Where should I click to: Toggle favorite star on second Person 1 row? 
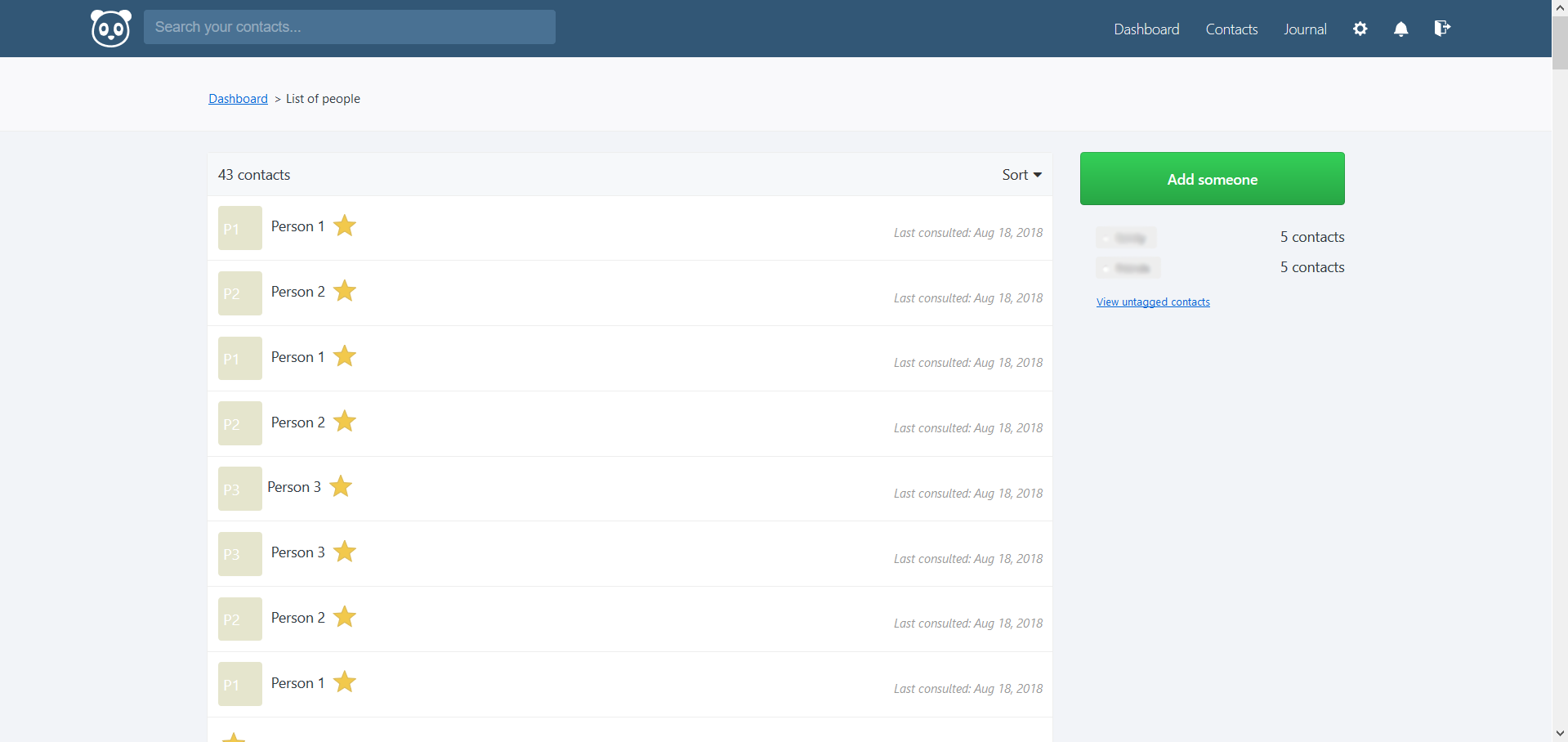coord(345,356)
